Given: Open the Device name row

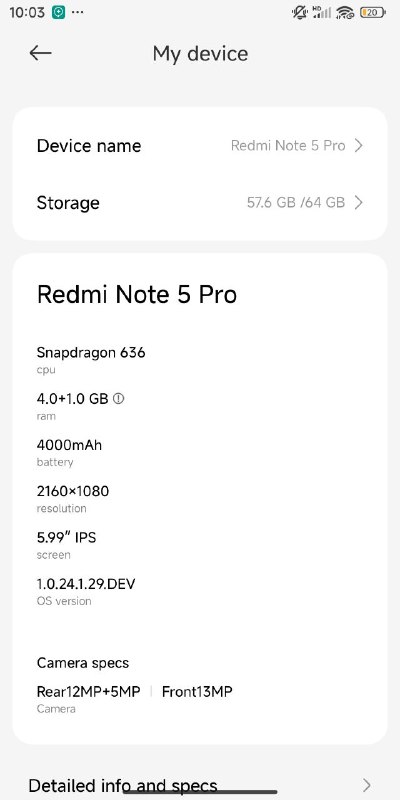Looking at the screenshot, I should (200, 146).
